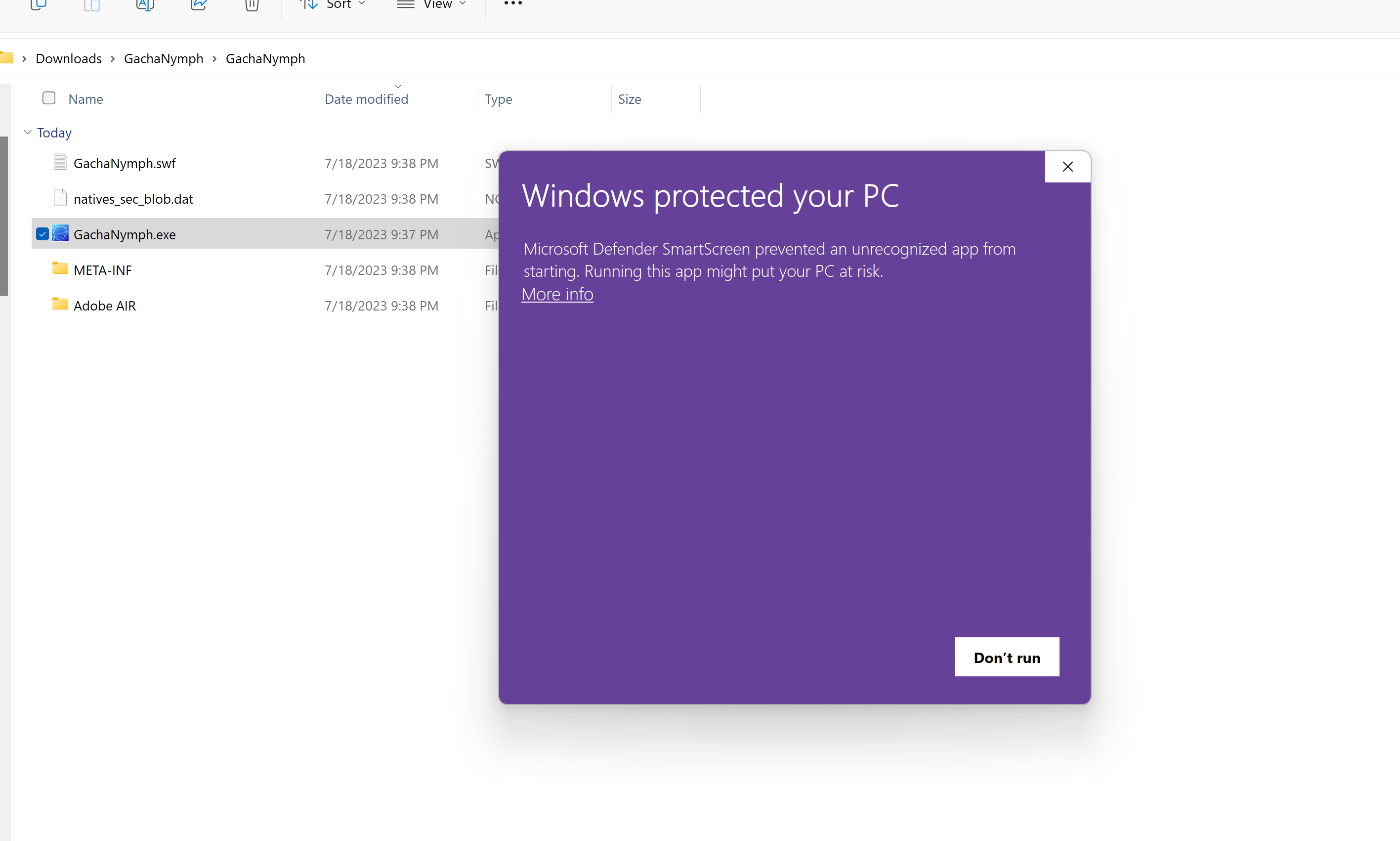Select the Adobe AIR folder name

105,306
